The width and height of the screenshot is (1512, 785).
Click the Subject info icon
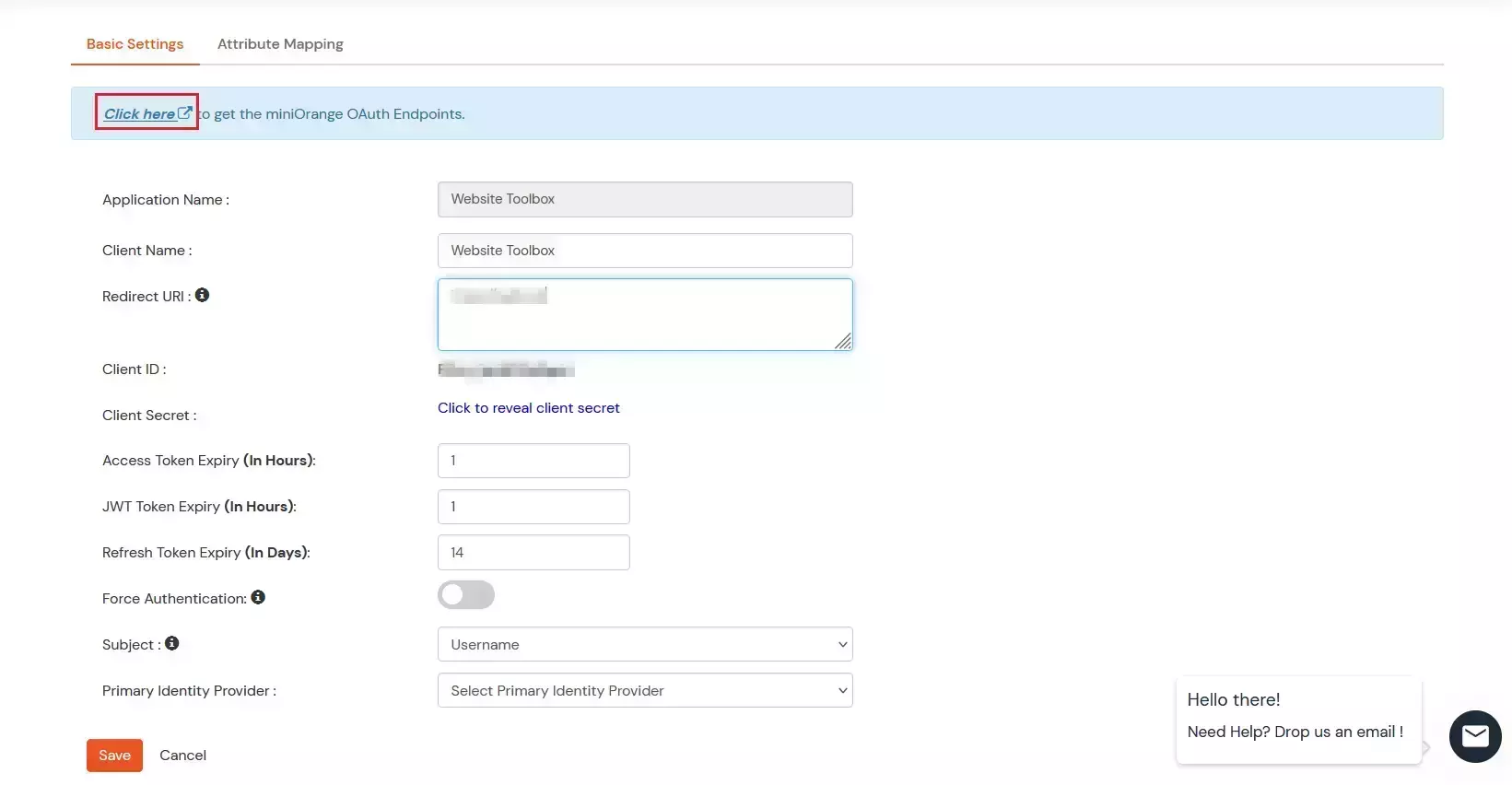pyautogui.click(x=172, y=643)
